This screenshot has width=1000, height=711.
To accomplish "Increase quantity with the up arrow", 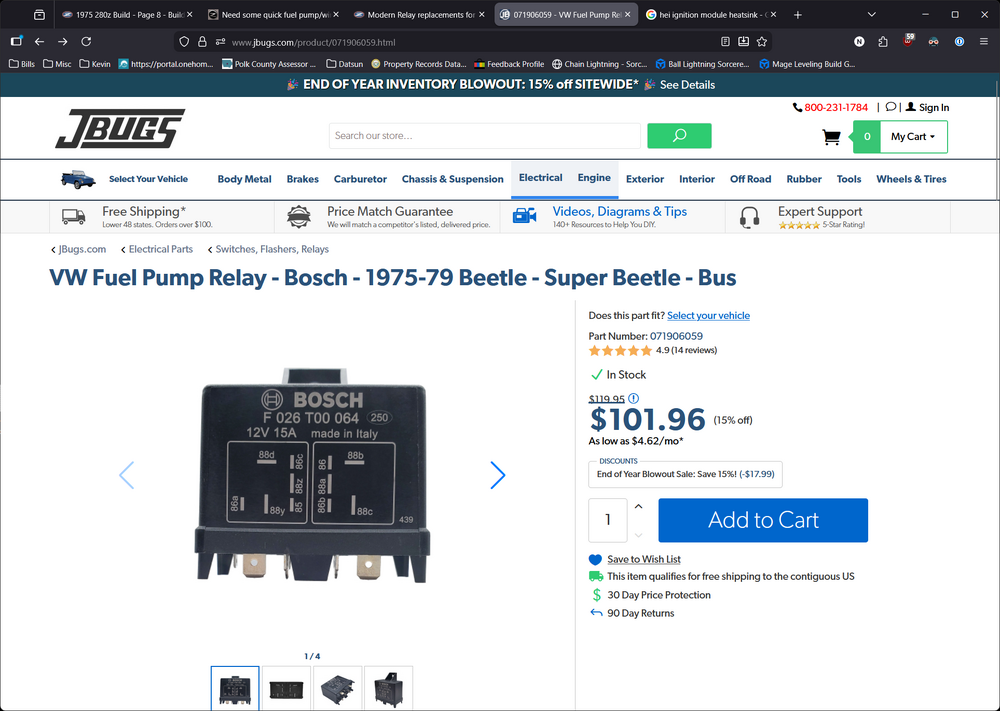I will (x=639, y=507).
